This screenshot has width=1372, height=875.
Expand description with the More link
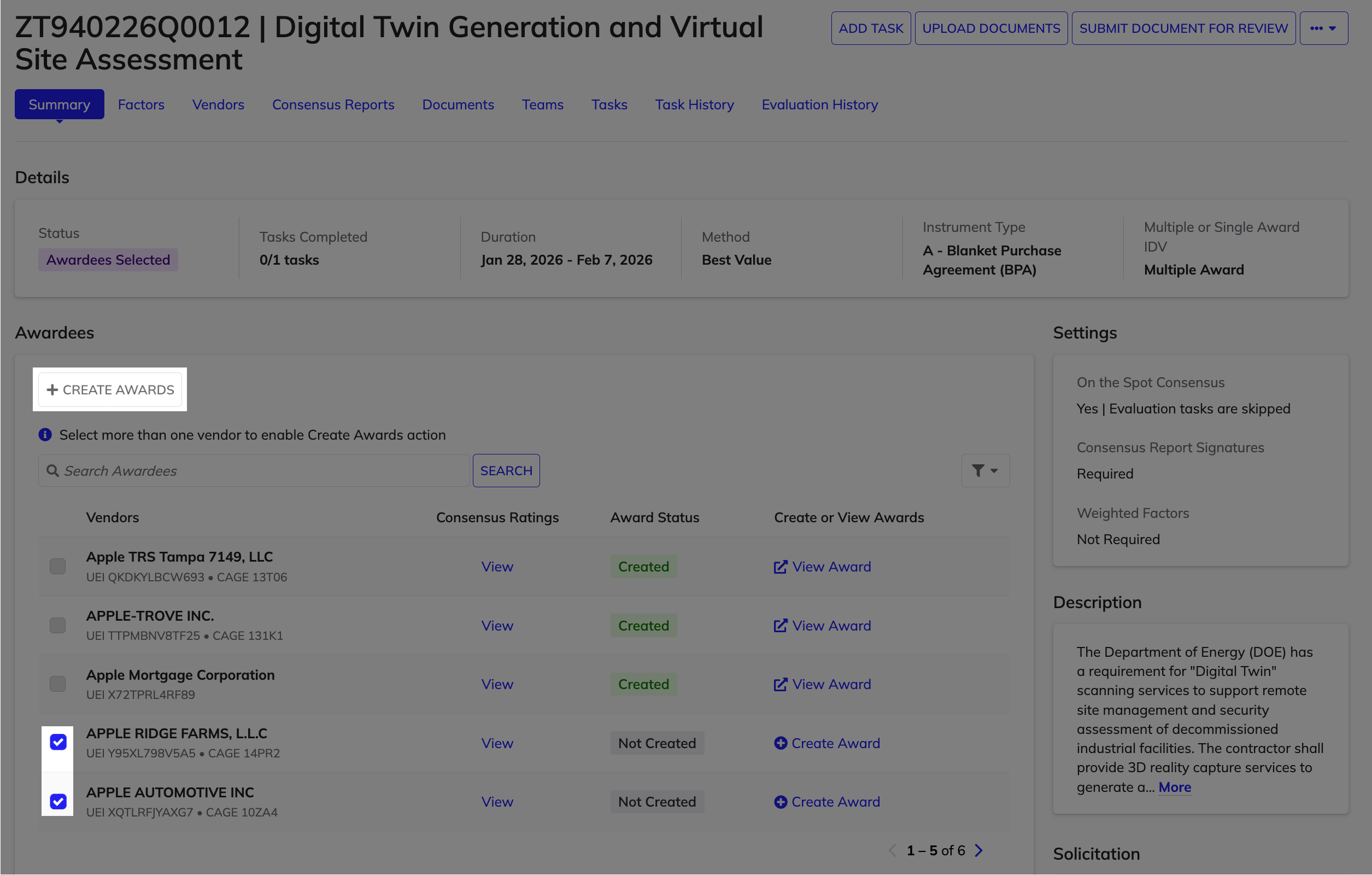point(1174,787)
